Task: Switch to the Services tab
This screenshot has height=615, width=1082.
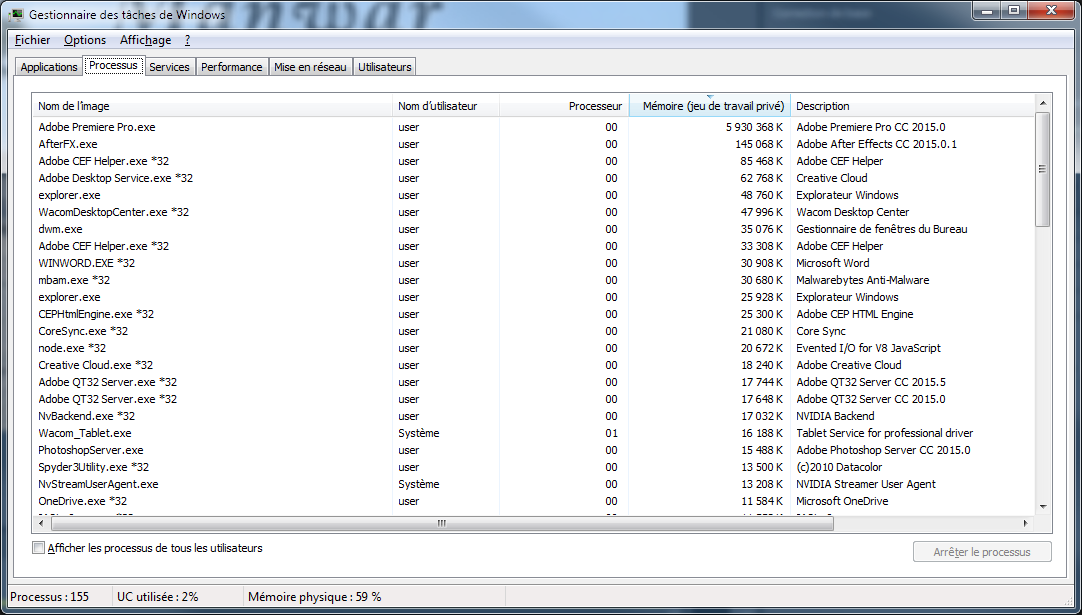Action: tap(169, 67)
